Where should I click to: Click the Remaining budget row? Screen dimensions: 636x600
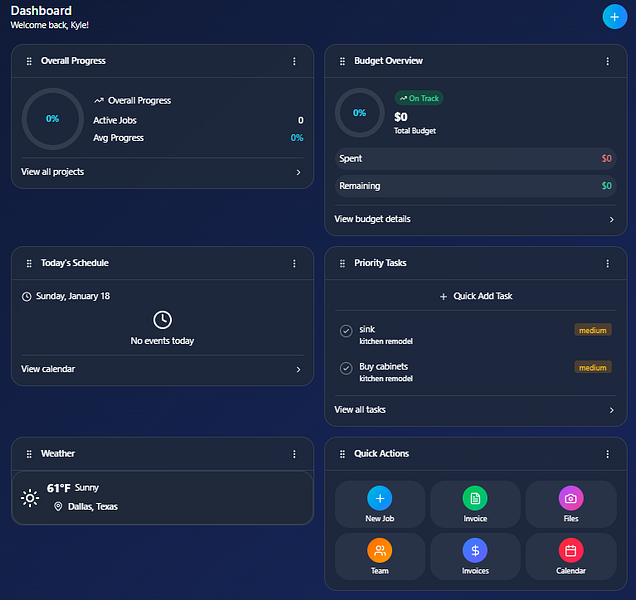[475, 186]
